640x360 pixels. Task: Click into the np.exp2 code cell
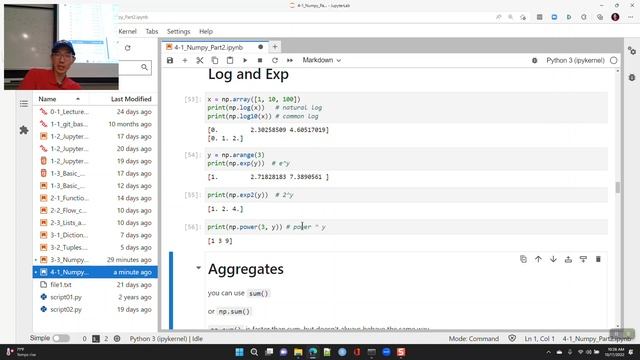click(x=406, y=195)
